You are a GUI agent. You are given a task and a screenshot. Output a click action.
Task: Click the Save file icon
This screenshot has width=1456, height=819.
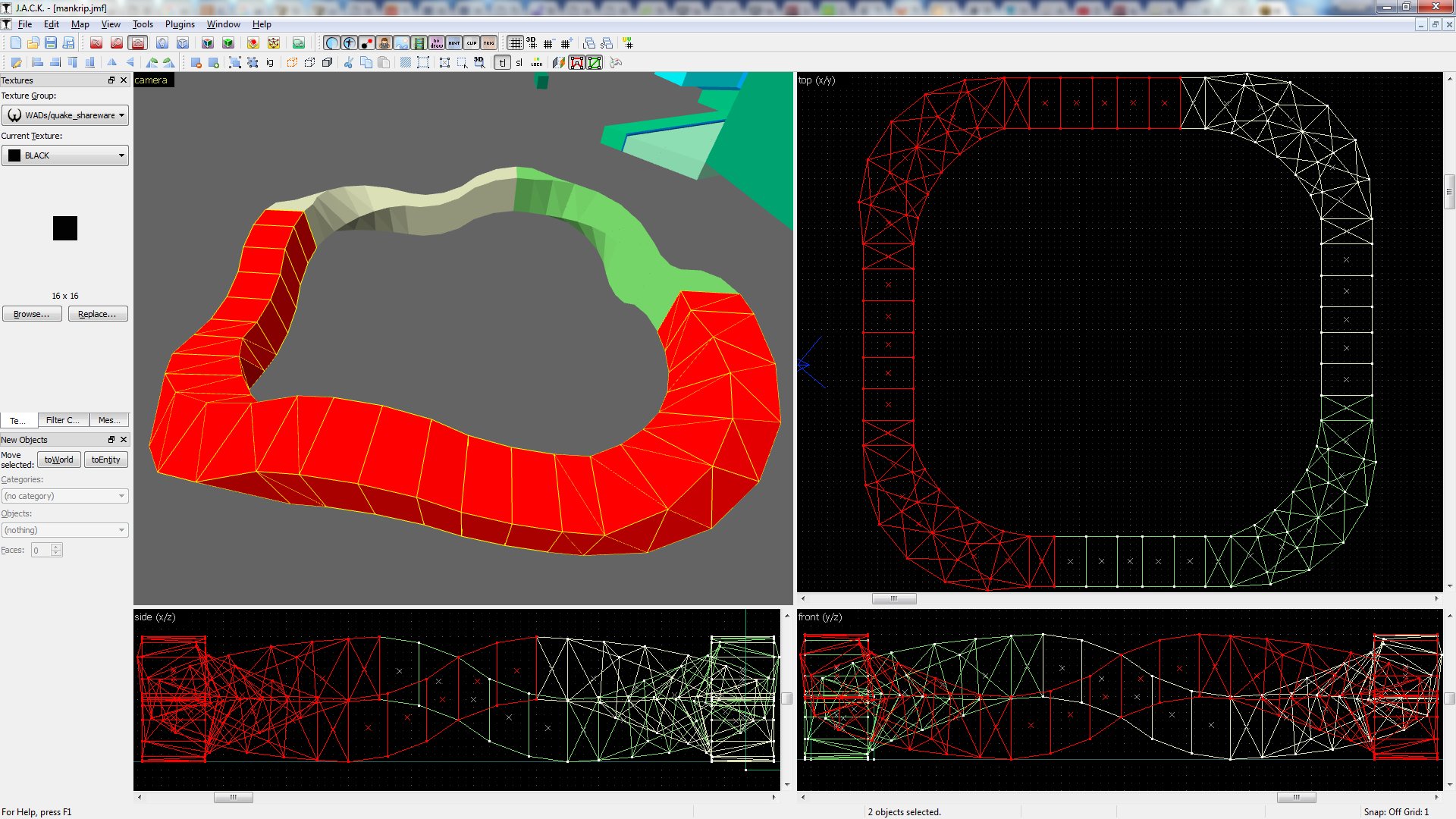[51, 43]
